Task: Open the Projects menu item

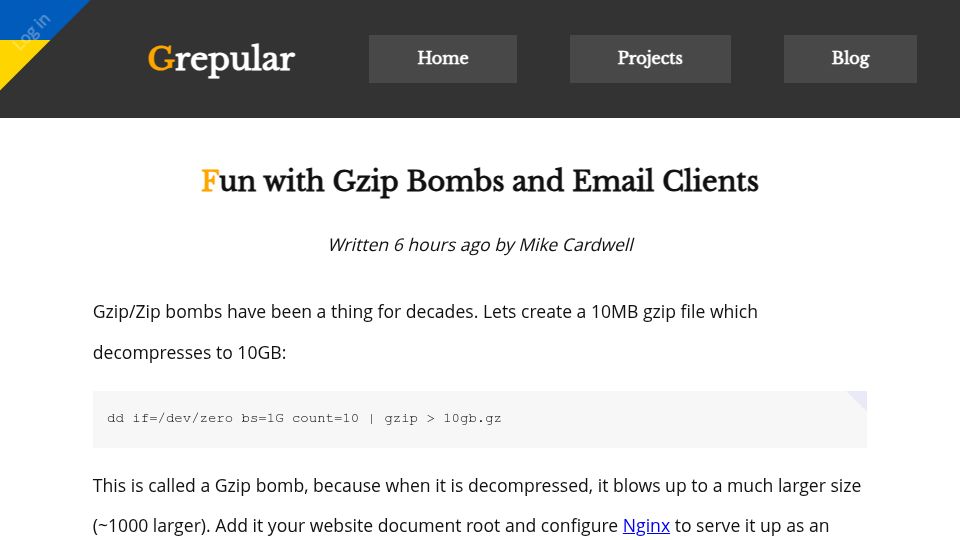Action: (x=650, y=59)
